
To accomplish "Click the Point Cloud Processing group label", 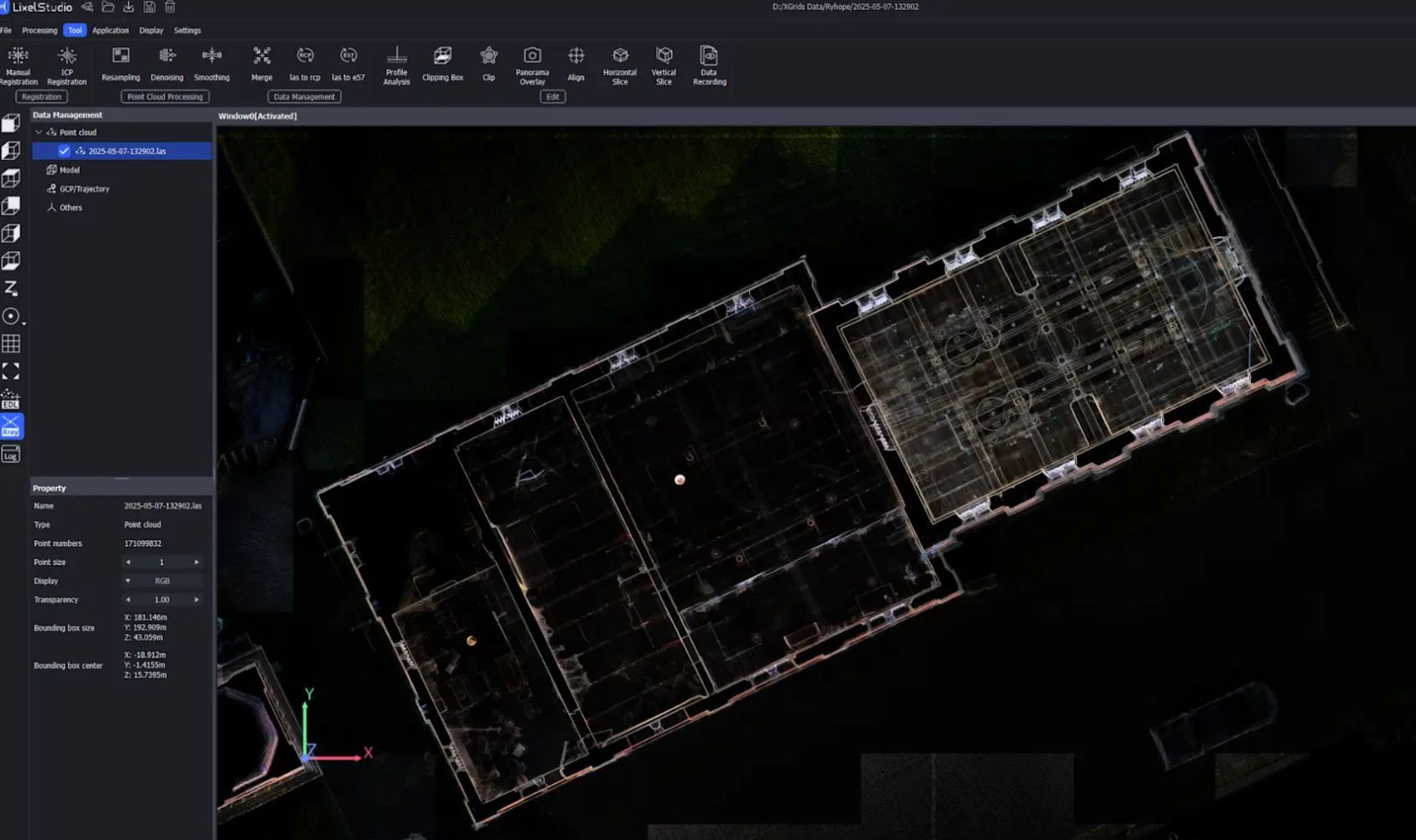I will coord(165,97).
